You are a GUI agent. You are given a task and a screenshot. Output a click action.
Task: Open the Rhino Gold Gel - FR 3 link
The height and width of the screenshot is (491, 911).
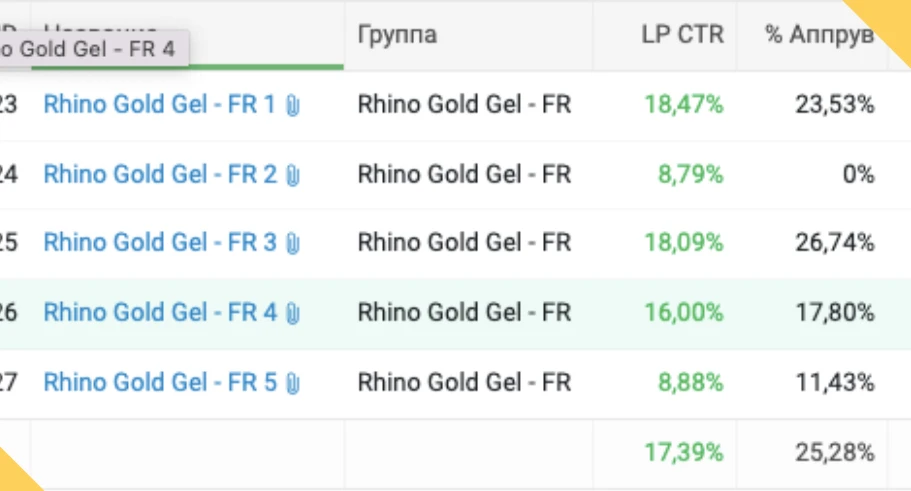click(x=160, y=242)
